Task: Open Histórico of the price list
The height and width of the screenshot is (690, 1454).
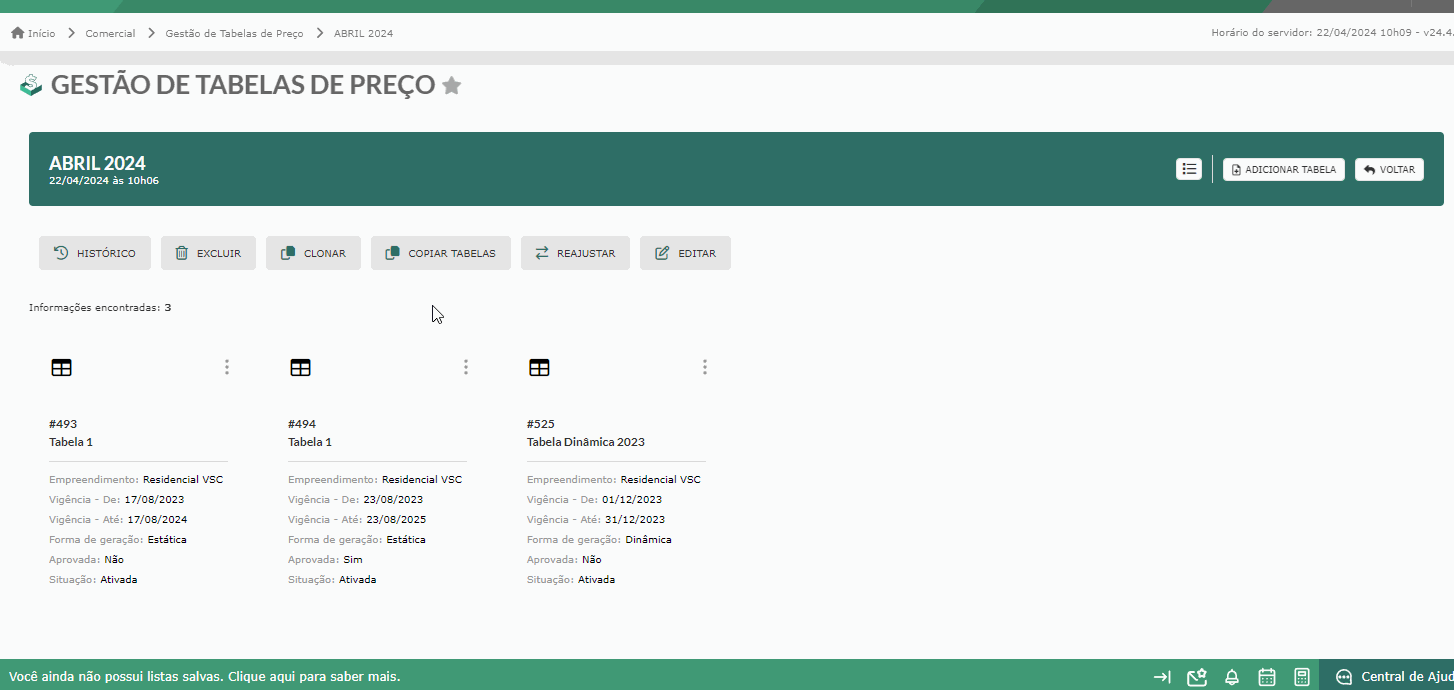Action: coord(95,253)
